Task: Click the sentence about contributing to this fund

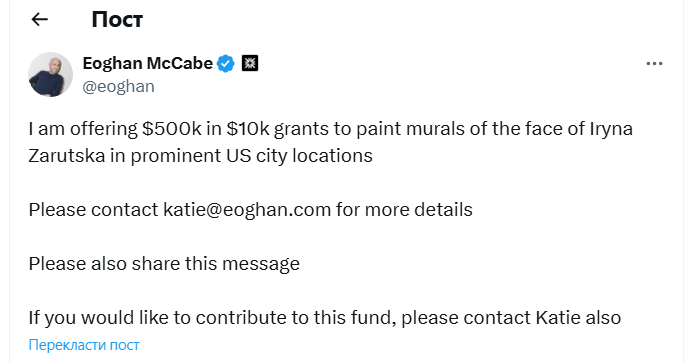Action: point(325,318)
